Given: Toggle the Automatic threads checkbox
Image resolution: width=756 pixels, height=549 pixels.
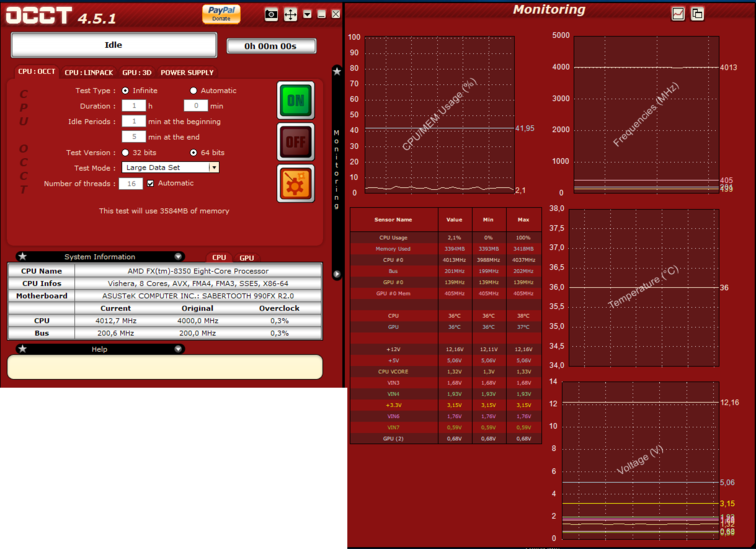Looking at the screenshot, I should (x=150, y=183).
